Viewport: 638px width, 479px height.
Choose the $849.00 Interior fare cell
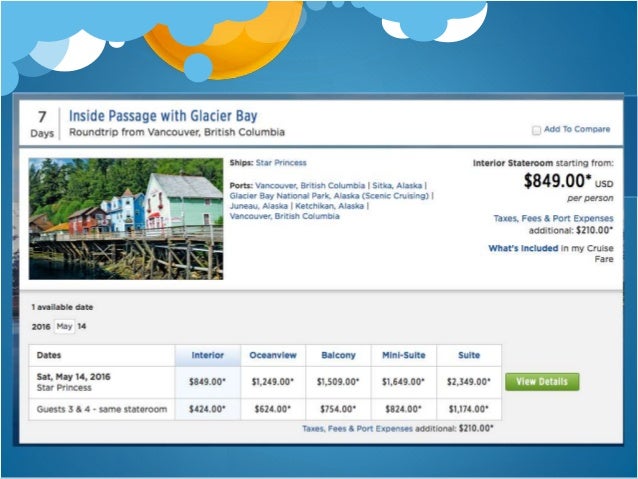pyautogui.click(x=209, y=381)
